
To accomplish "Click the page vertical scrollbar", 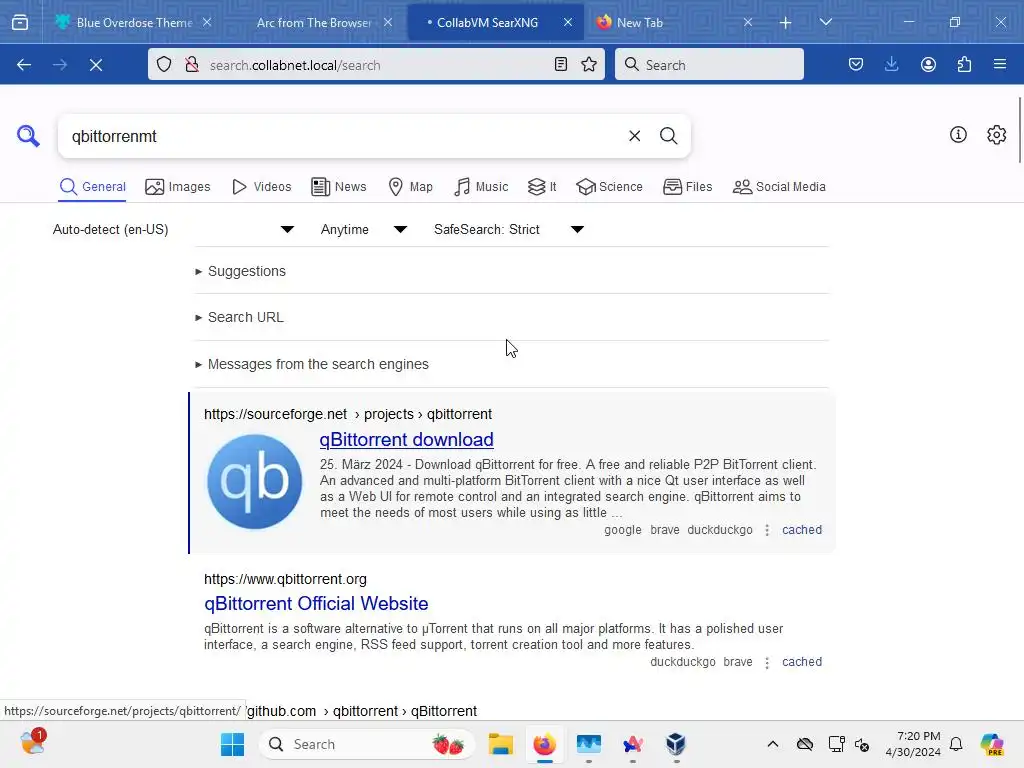I will point(1019,129).
